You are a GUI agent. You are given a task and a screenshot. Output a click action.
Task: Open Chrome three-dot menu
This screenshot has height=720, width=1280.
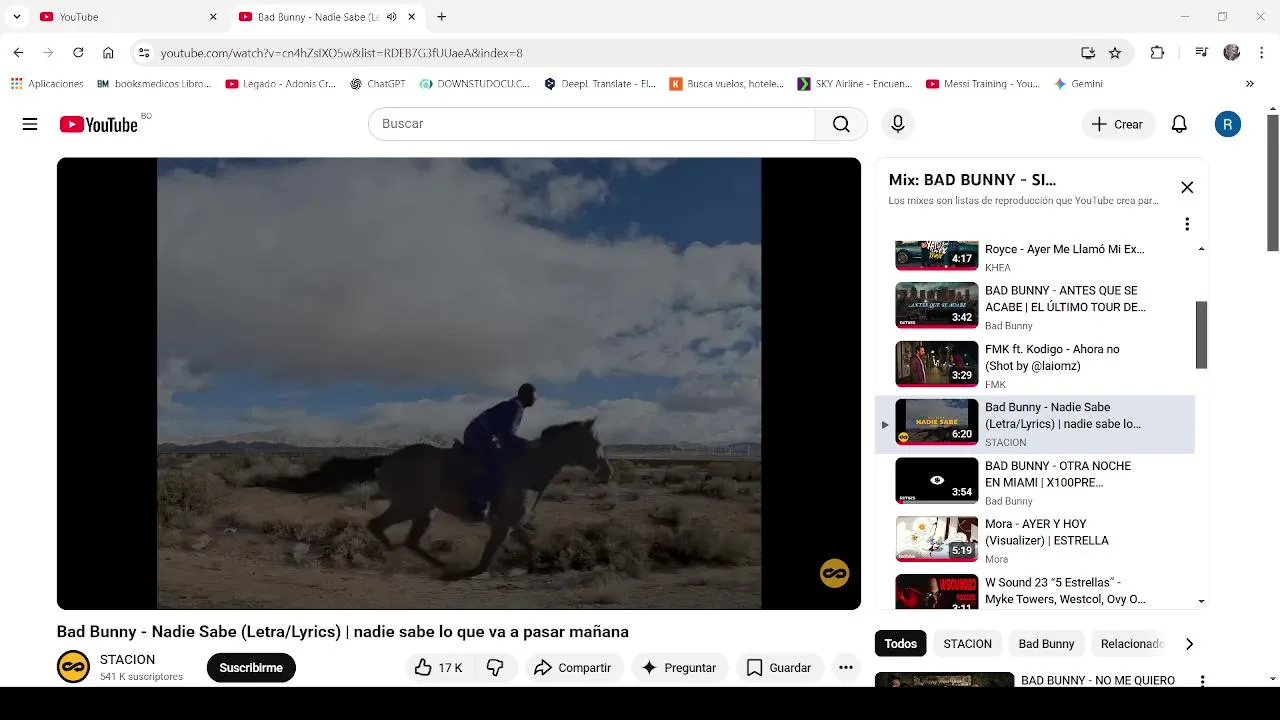pos(1260,53)
